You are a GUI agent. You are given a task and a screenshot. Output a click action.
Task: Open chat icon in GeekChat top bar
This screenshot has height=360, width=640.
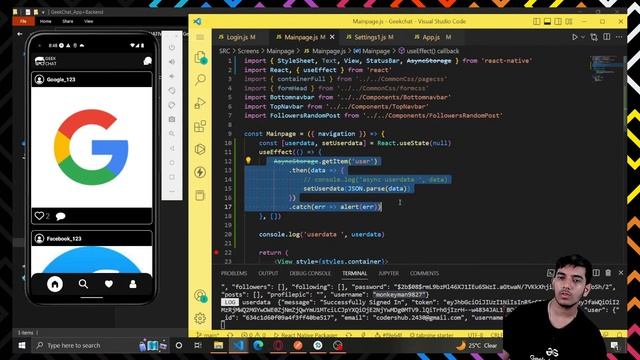147,61
